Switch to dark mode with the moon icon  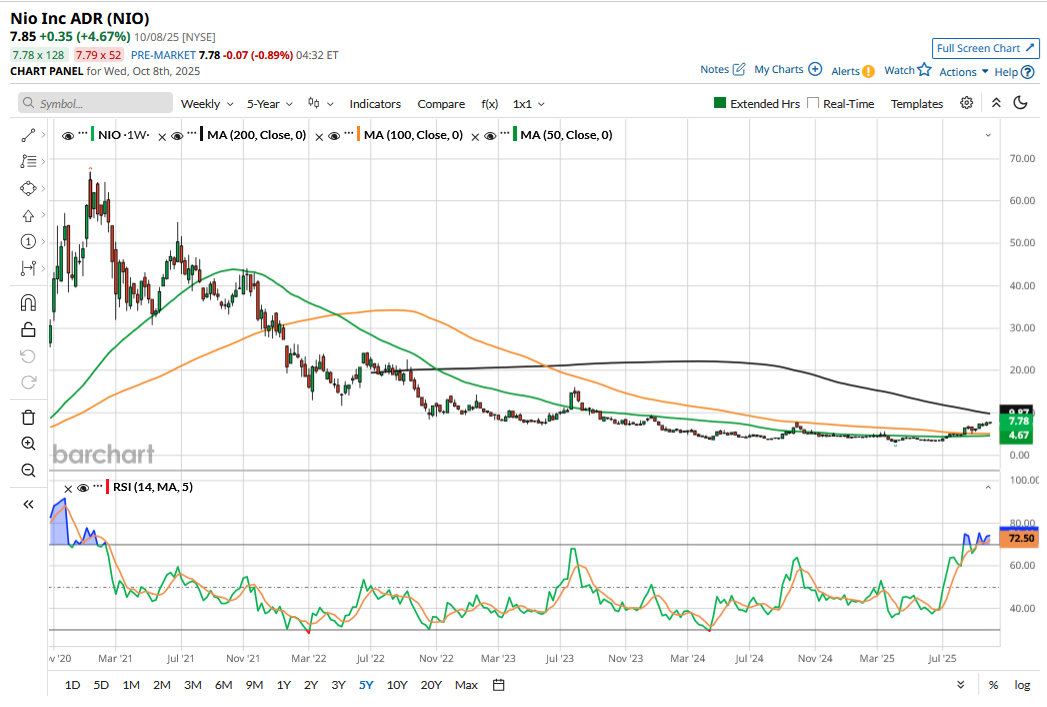pyautogui.click(x=1020, y=103)
